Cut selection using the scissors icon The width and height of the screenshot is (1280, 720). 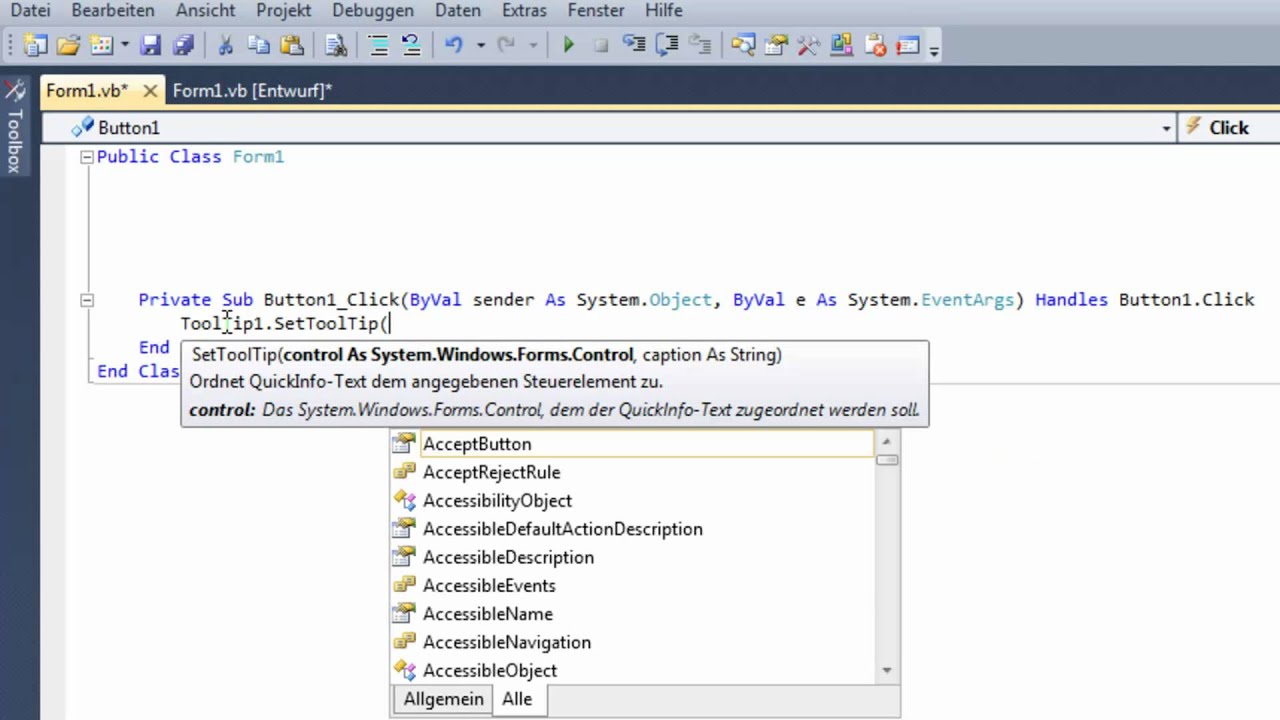[x=225, y=45]
